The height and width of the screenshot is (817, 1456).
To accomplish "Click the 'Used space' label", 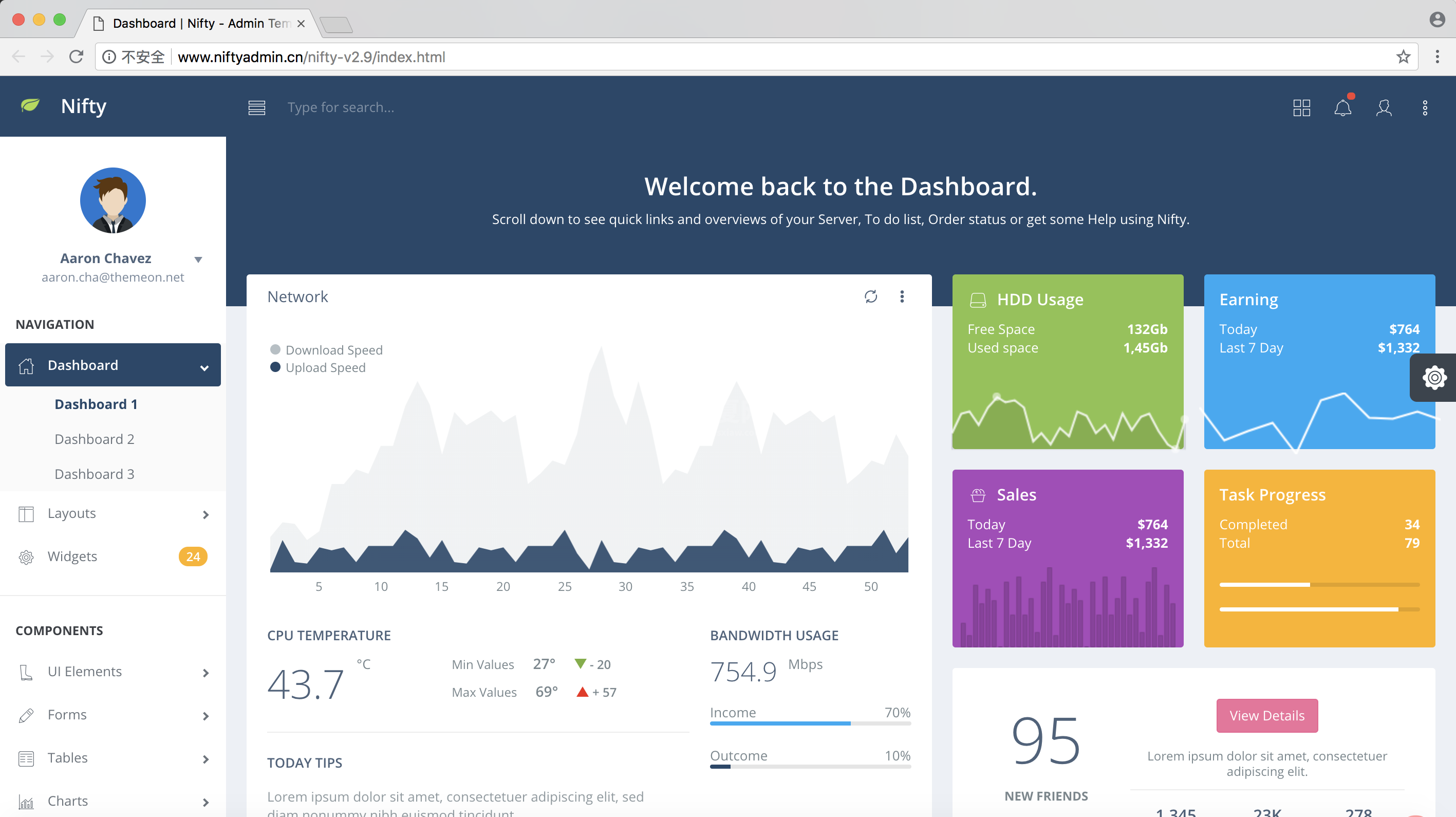I will [x=1003, y=348].
